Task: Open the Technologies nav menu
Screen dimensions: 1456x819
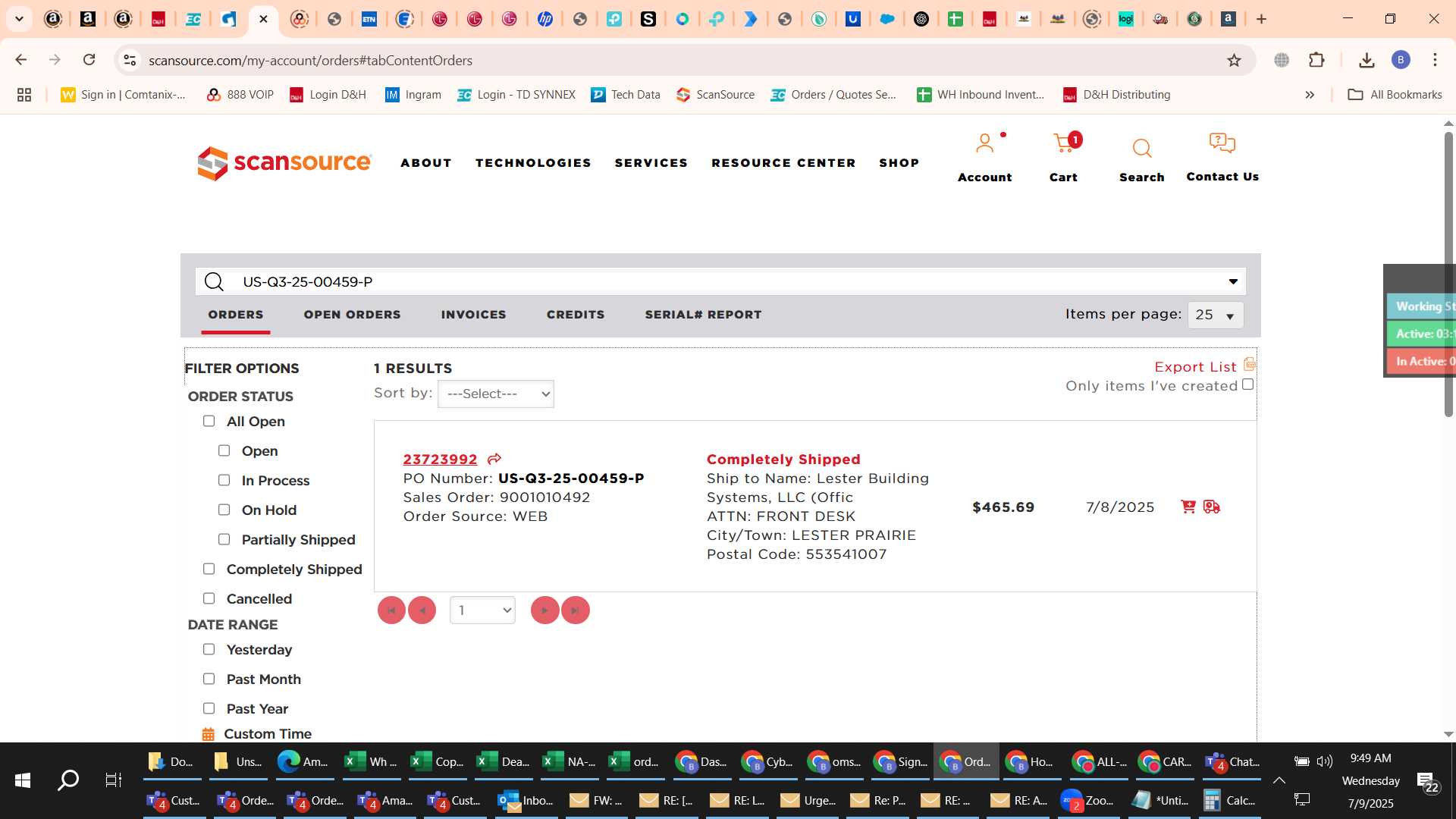Action: click(533, 163)
